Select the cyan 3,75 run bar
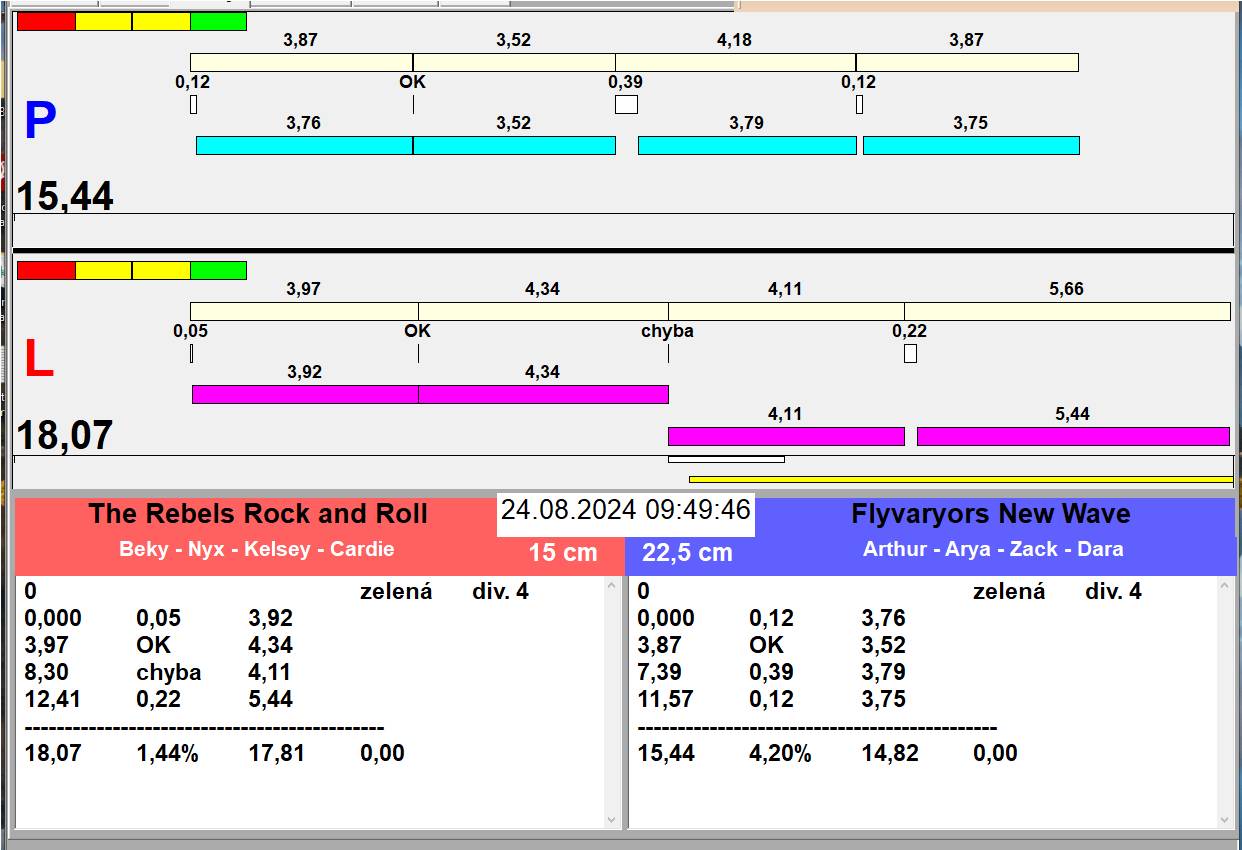Screen dimensions: 1242x850 [x=970, y=146]
